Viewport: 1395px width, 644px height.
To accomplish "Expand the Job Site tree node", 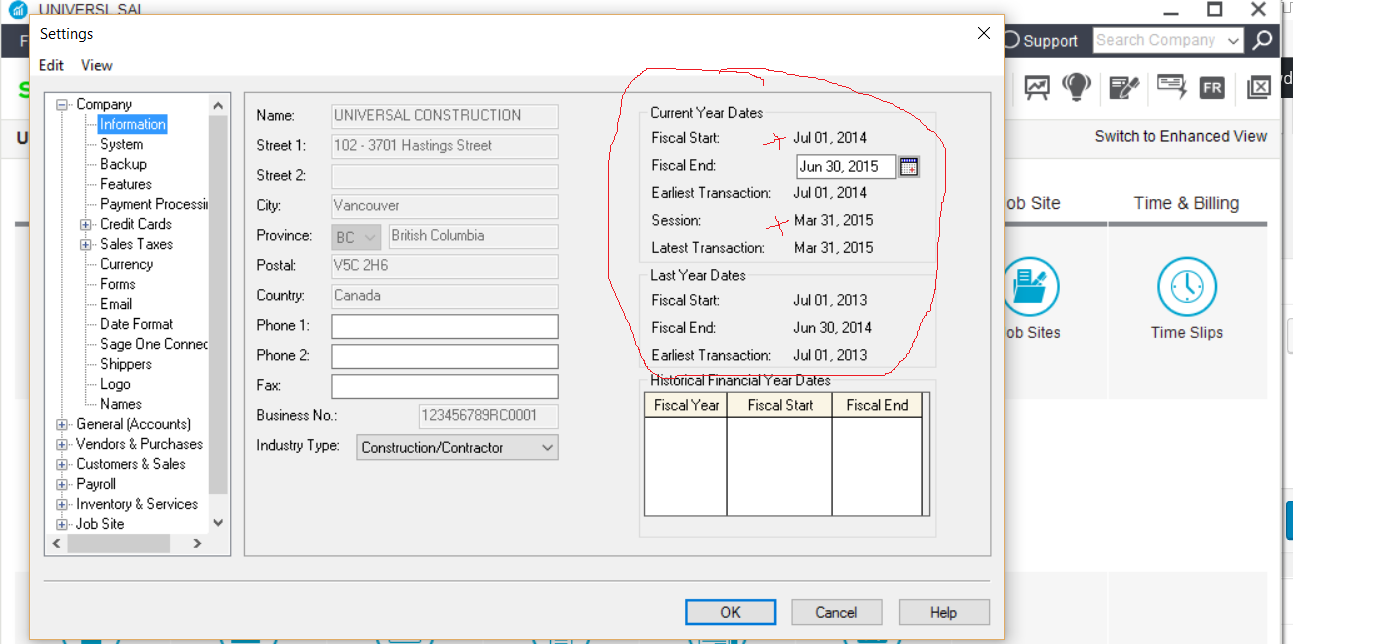I will coord(63,524).
